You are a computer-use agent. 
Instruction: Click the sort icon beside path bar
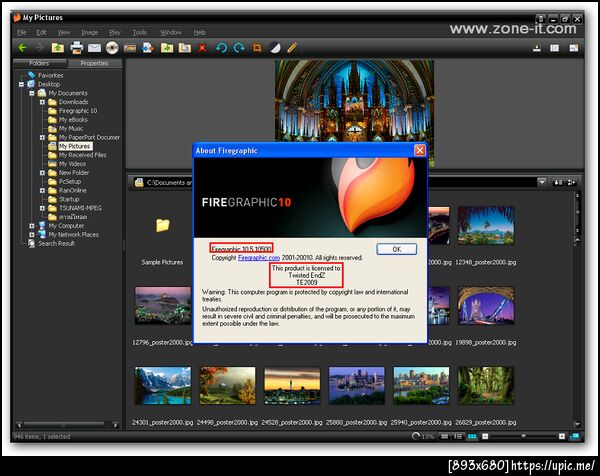tap(558, 183)
